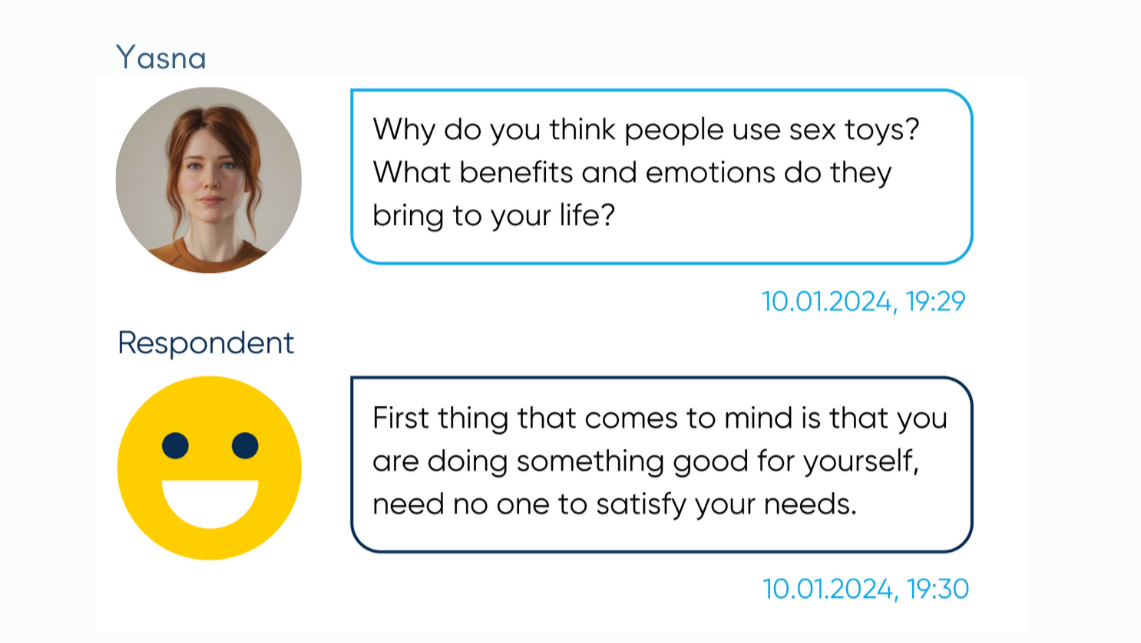
Task: Click the orange sweater in Yasna's avatar
Action: pyautogui.click(x=207, y=256)
